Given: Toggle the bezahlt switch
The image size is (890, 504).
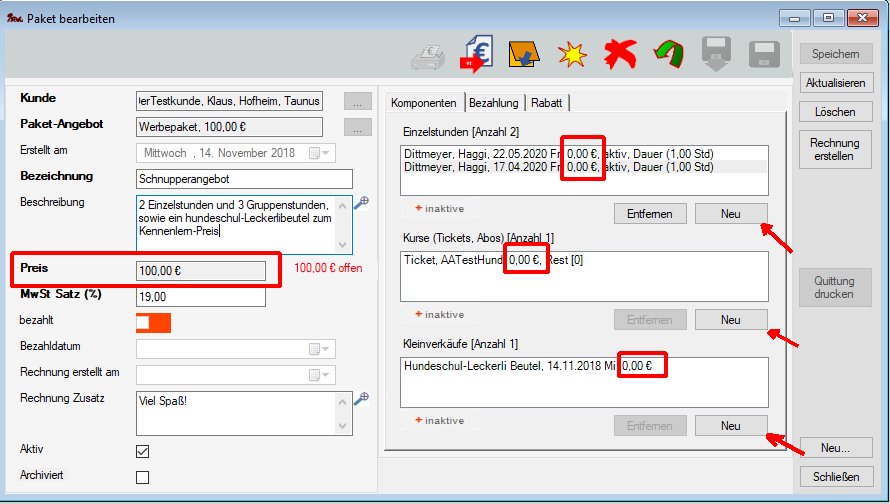Looking at the screenshot, I should (x=153, y=323).
